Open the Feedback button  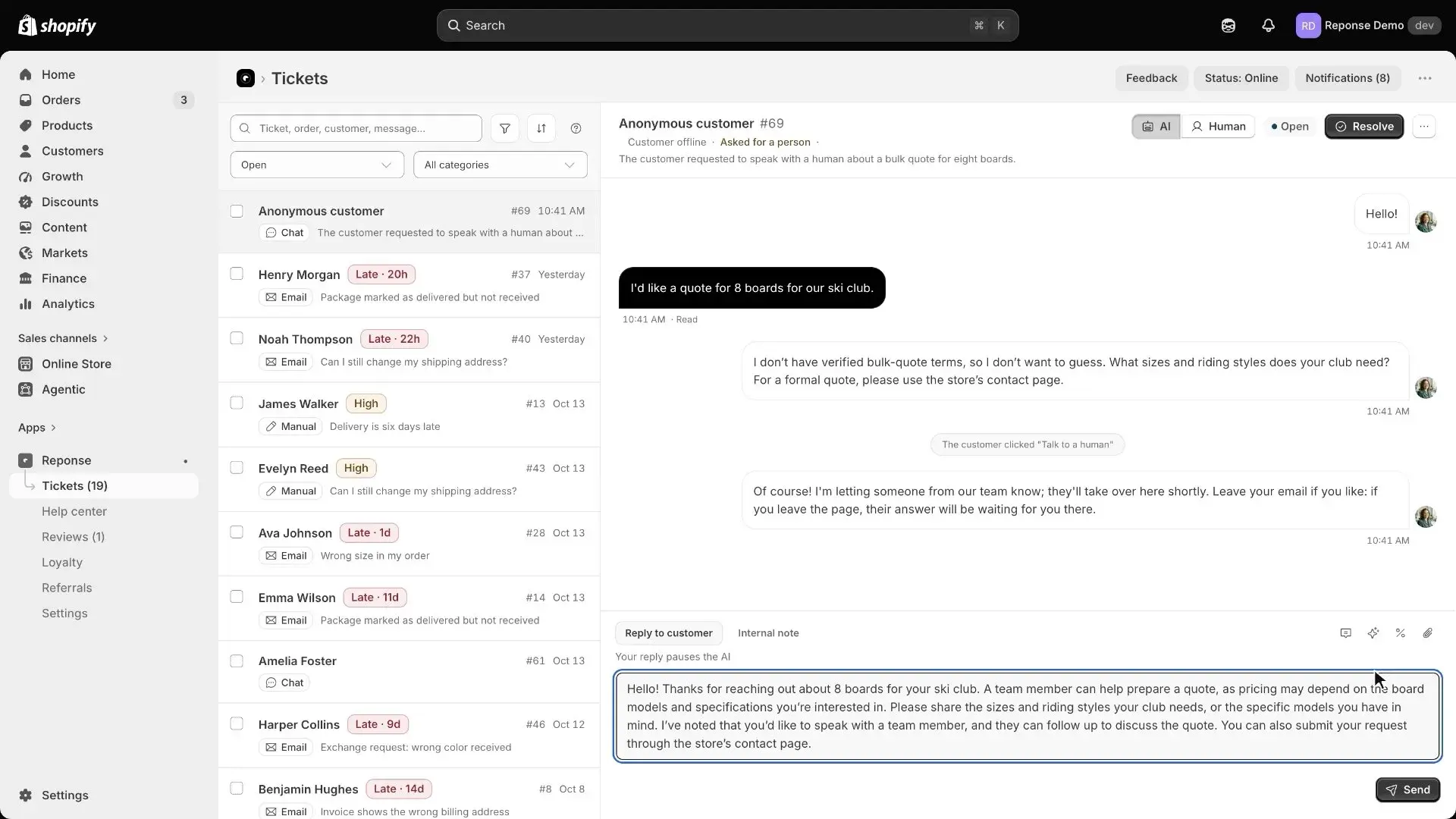click(1151, 78)
